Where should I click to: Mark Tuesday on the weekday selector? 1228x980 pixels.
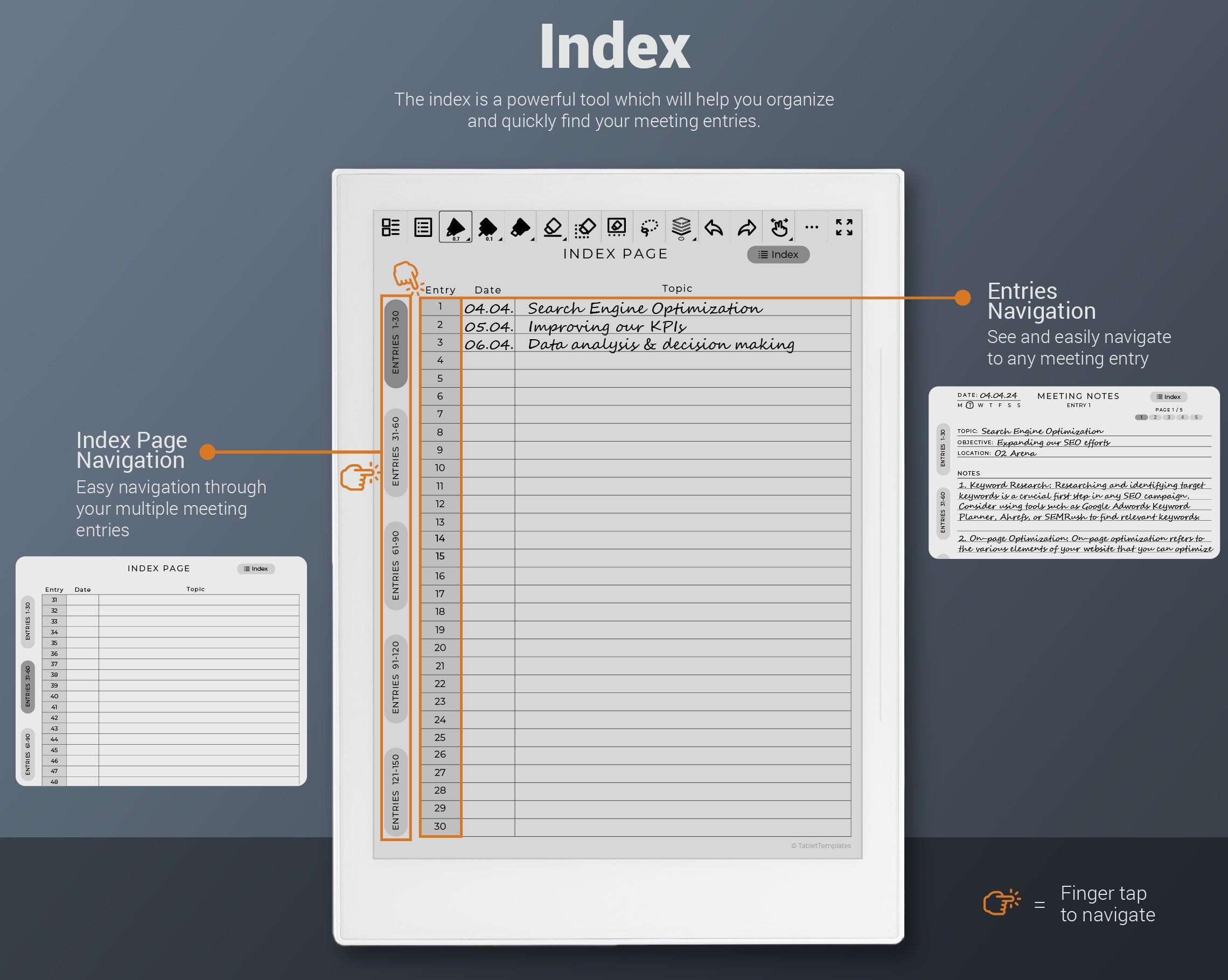point(969,405)
